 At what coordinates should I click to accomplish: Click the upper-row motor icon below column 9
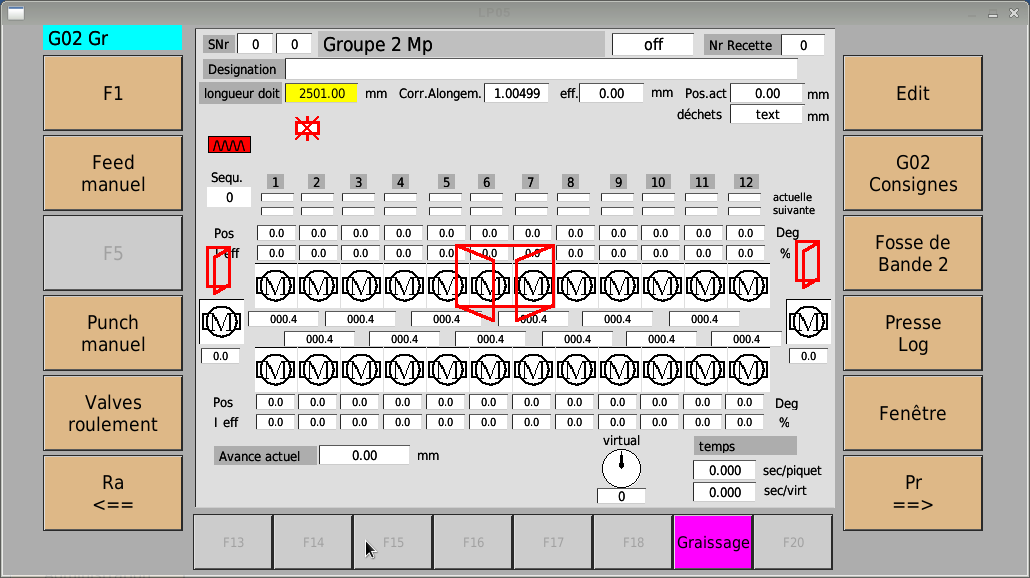pos(619,287)
